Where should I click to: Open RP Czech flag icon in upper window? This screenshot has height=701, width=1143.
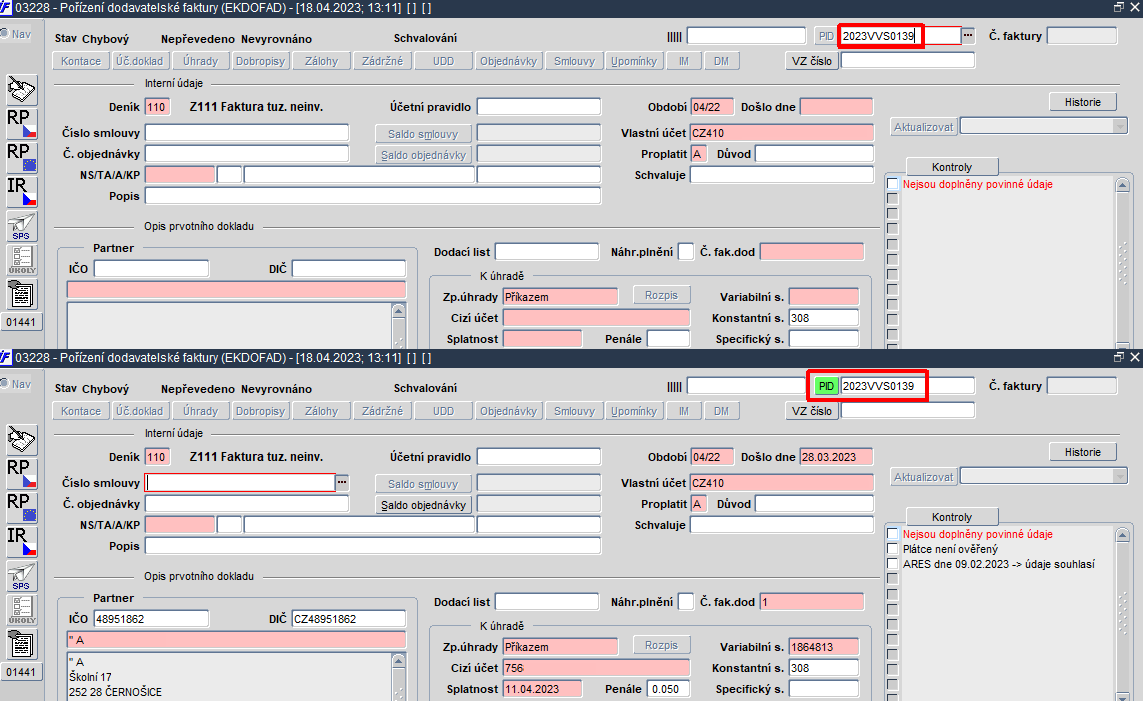[22, 124]
